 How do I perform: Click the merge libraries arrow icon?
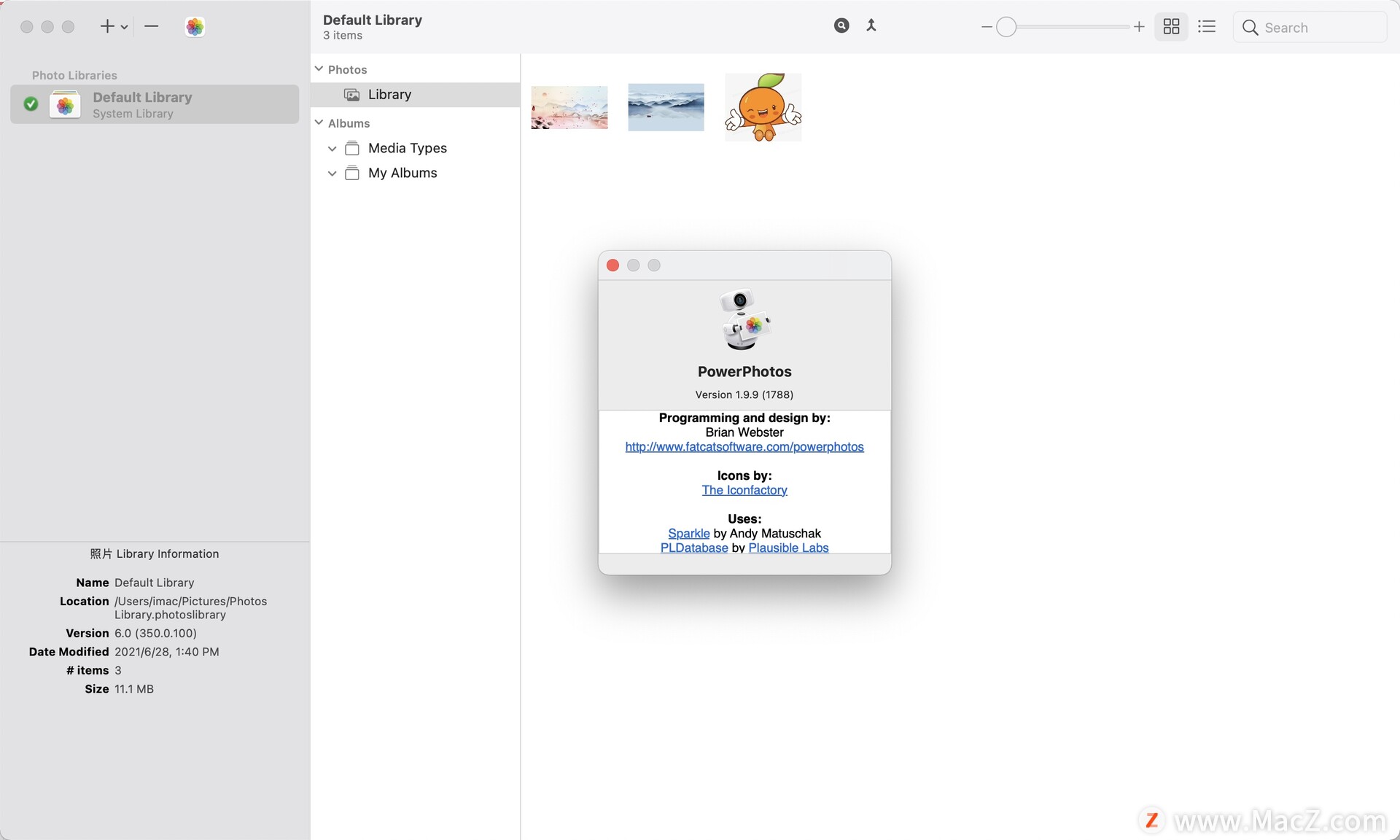tap(871, 26)
